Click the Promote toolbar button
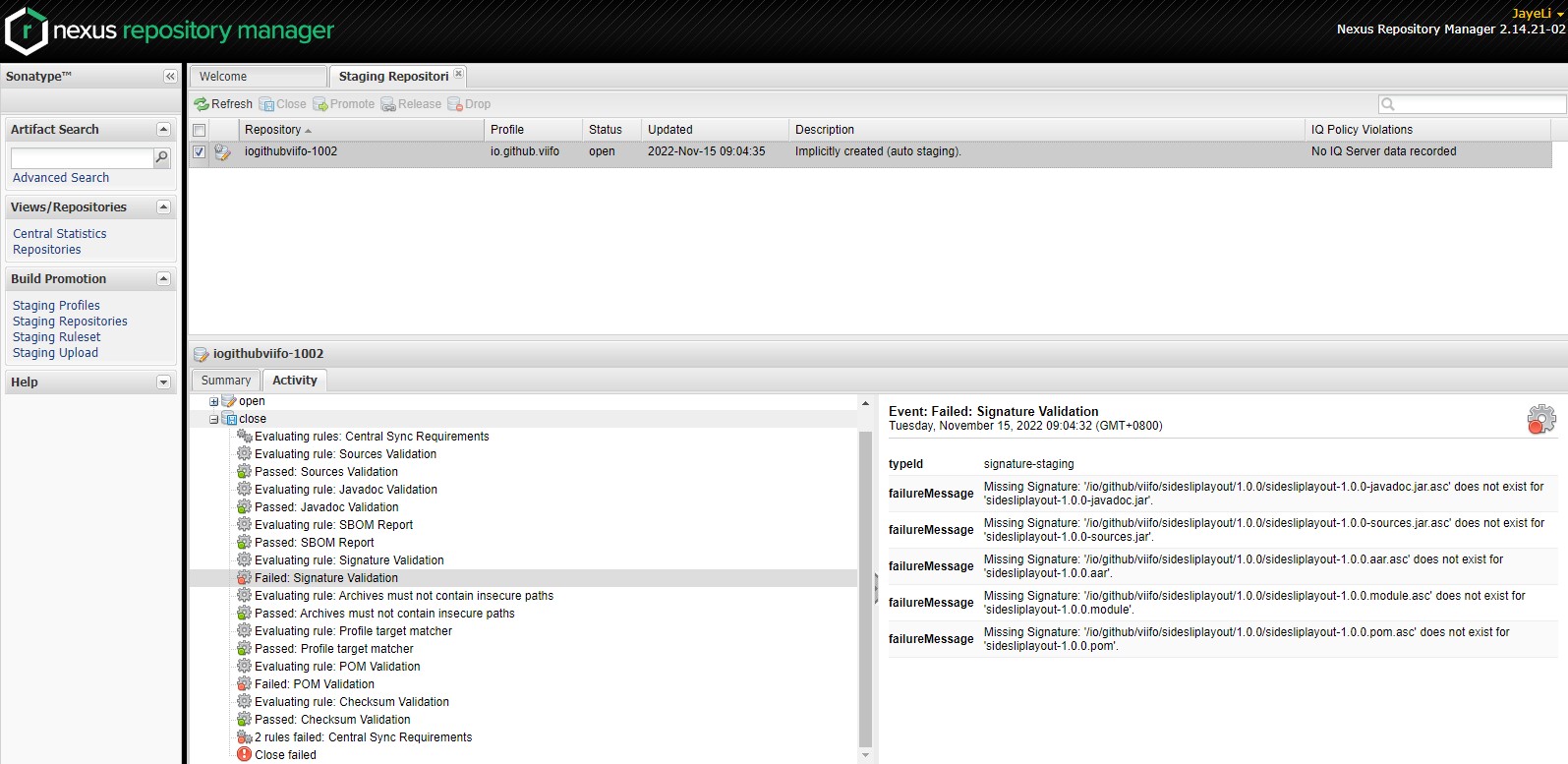 click(x=344, y=104)
